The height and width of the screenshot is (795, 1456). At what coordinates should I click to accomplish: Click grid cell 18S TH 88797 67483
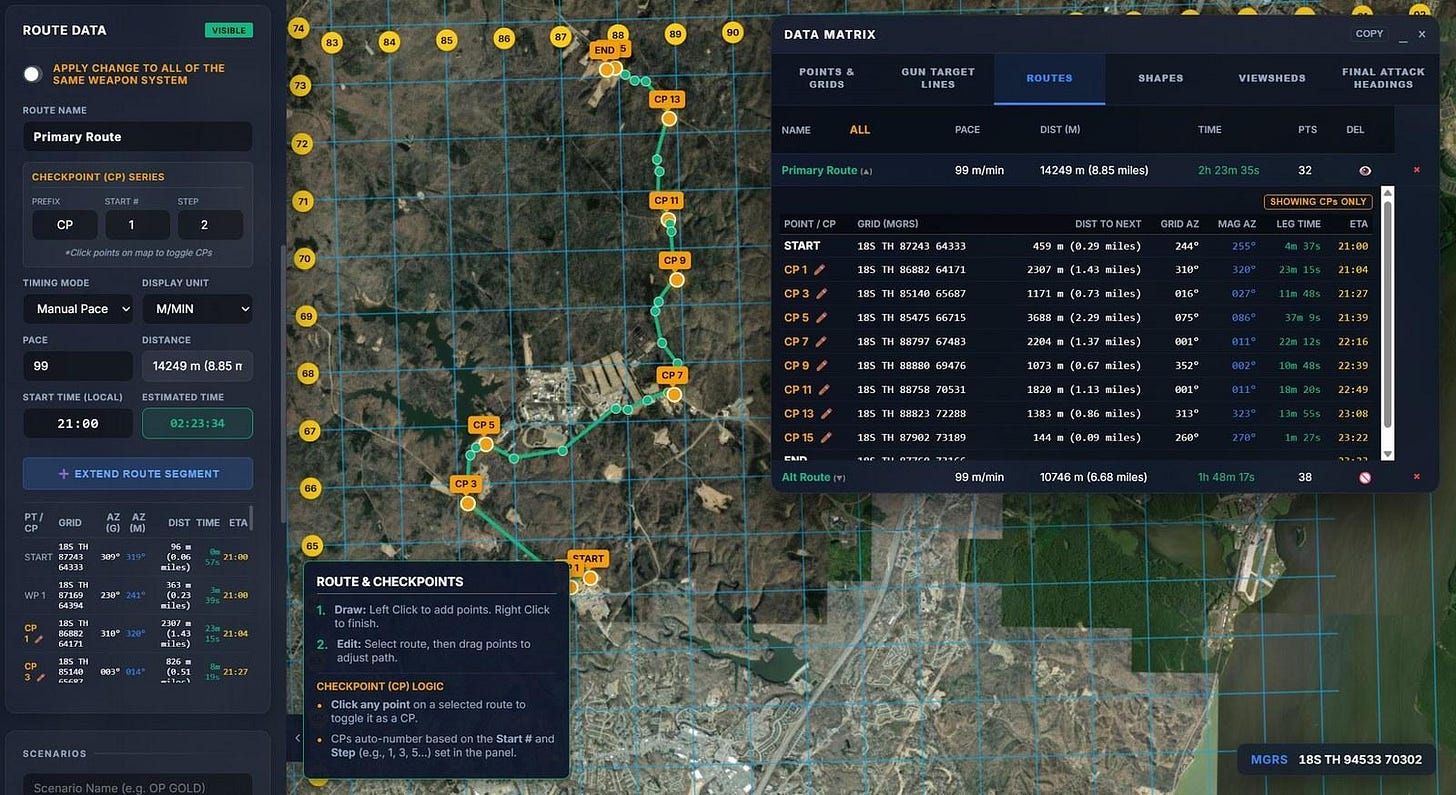coord(911,342)
